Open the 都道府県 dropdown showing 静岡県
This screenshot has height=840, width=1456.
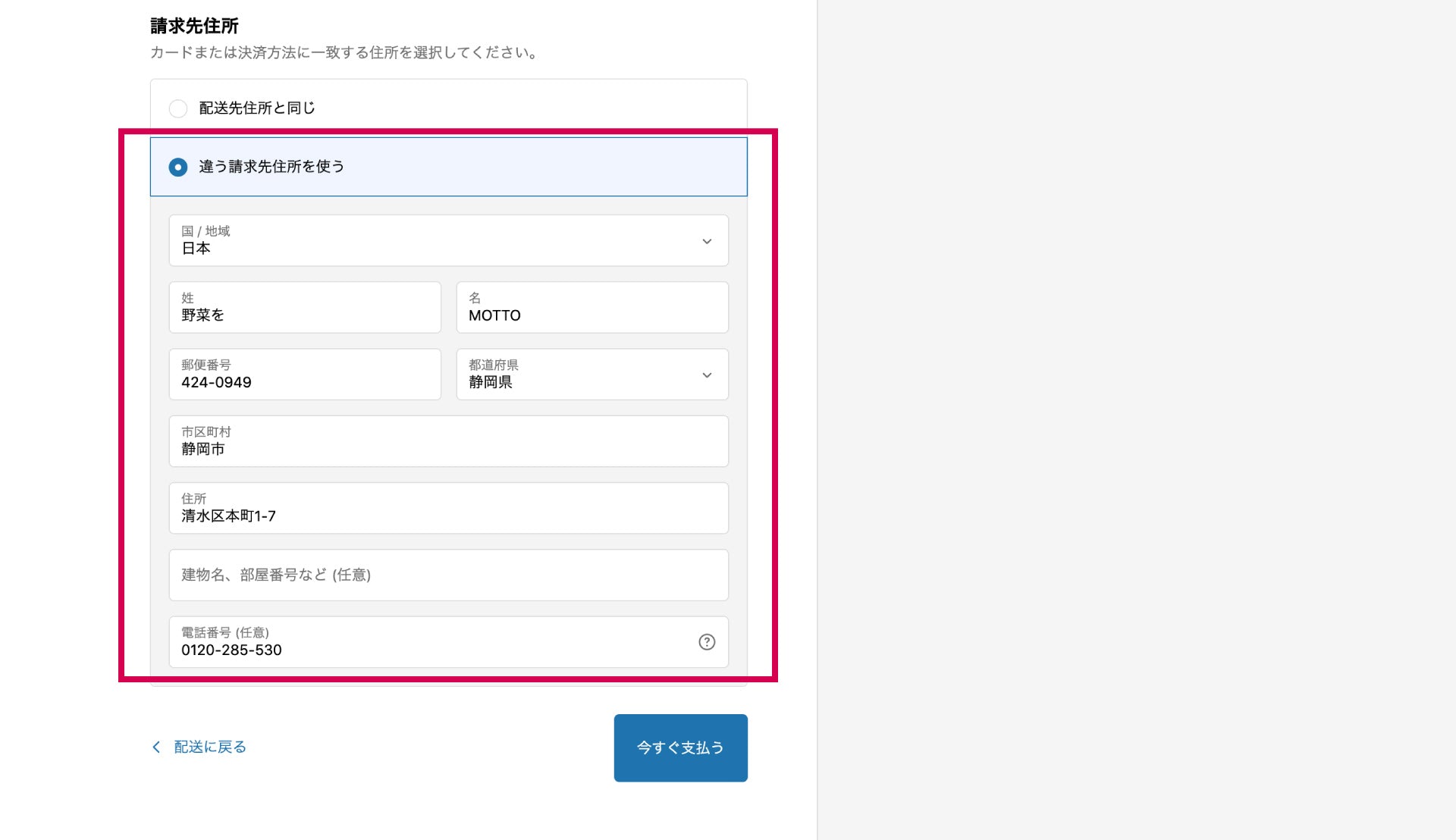(576, 375)
